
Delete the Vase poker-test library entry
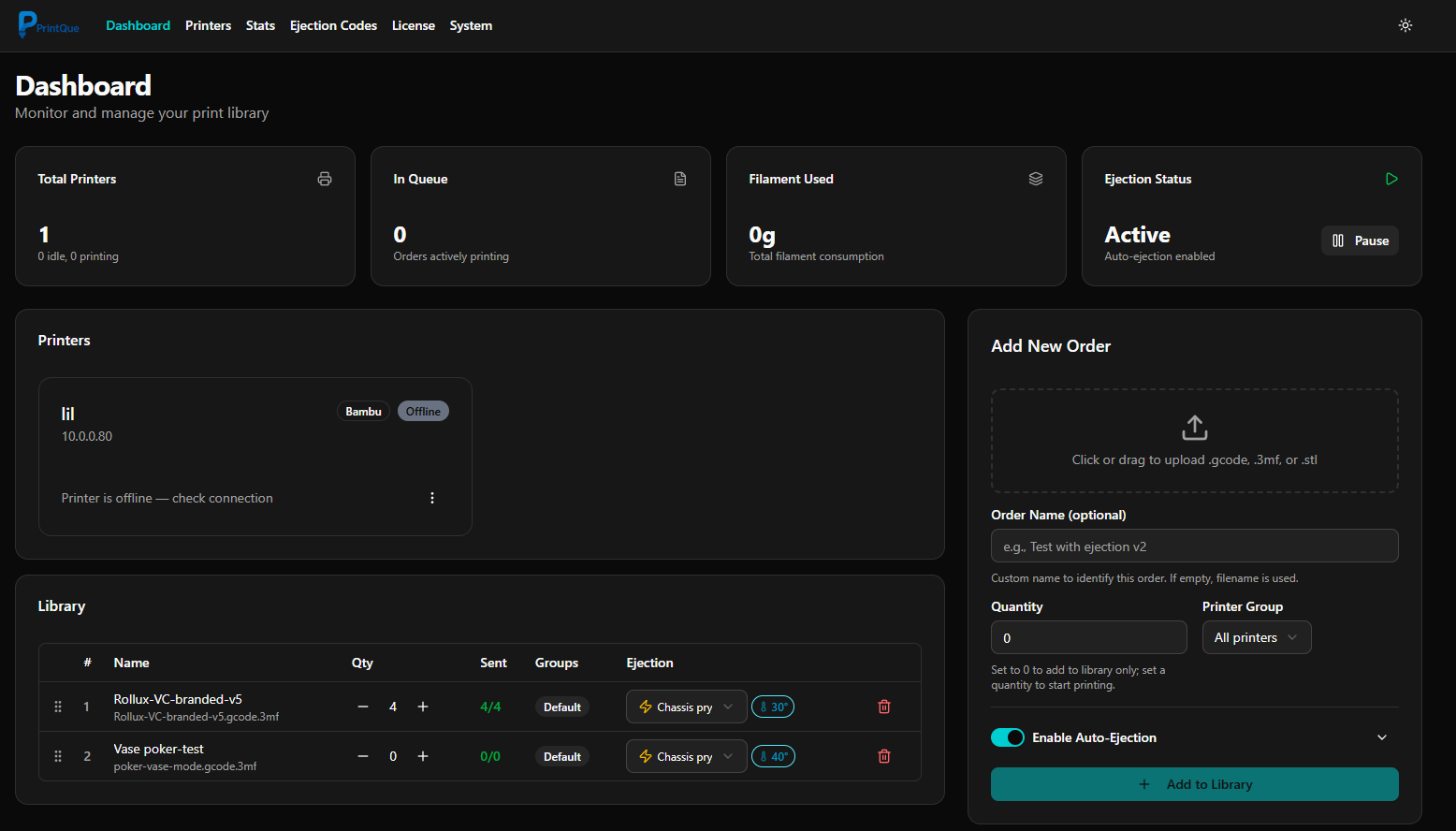(883, 756)
